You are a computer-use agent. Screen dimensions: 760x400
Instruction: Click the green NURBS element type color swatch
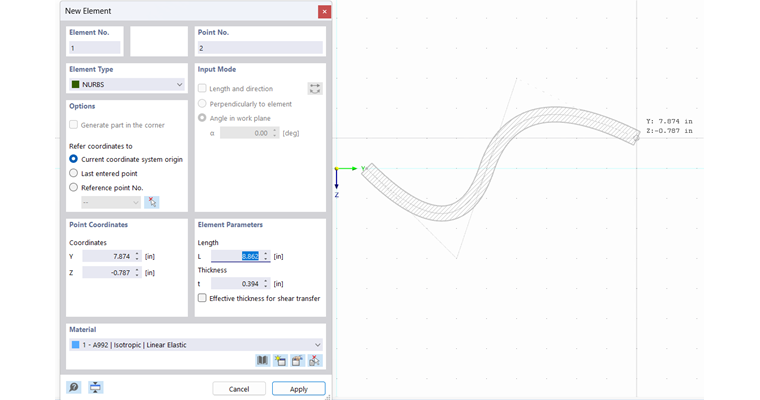(76, 84)
